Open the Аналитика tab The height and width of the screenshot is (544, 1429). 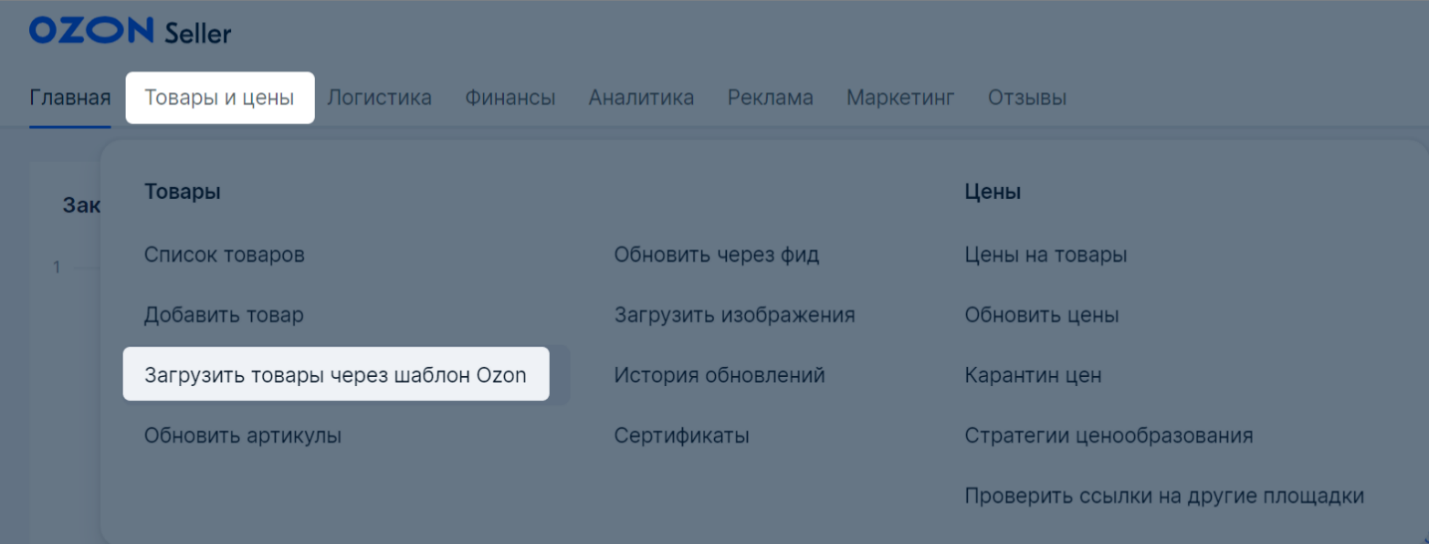[x=641, y=98]
